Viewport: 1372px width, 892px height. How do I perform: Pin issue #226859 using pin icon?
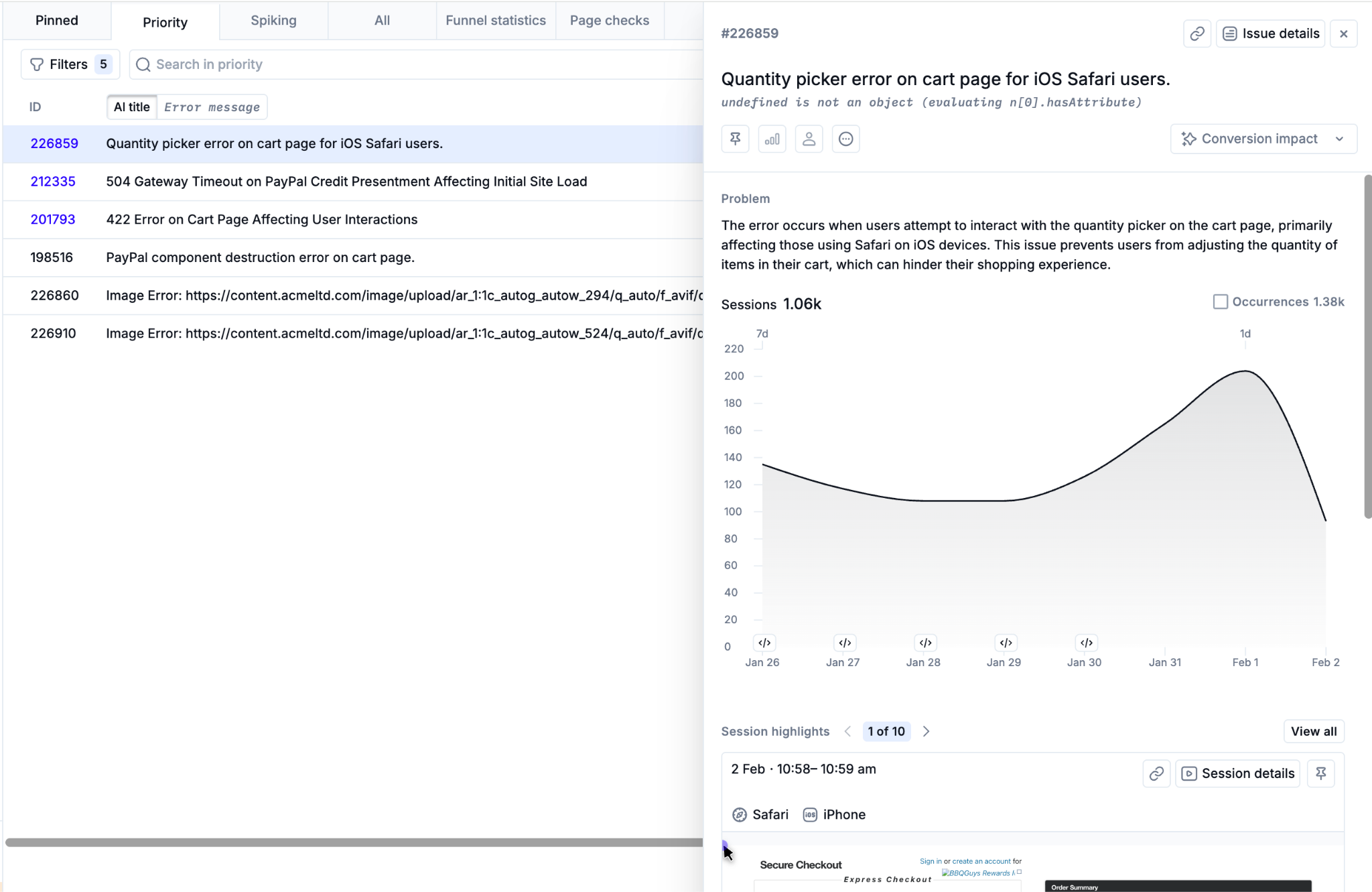pyautogui.click(x=735, y=139)
